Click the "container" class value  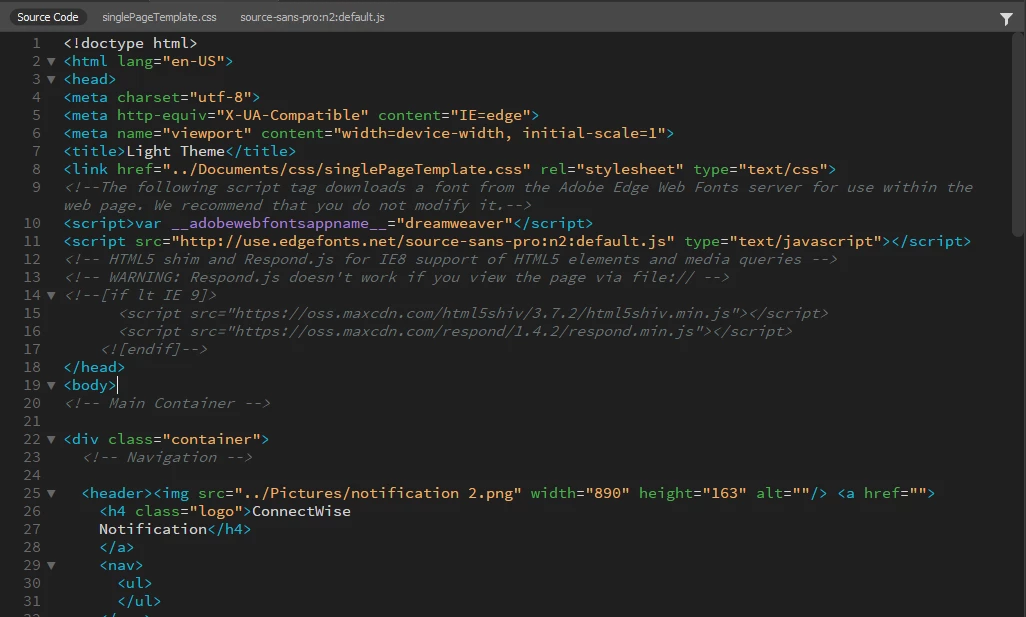tap(211, 439)
